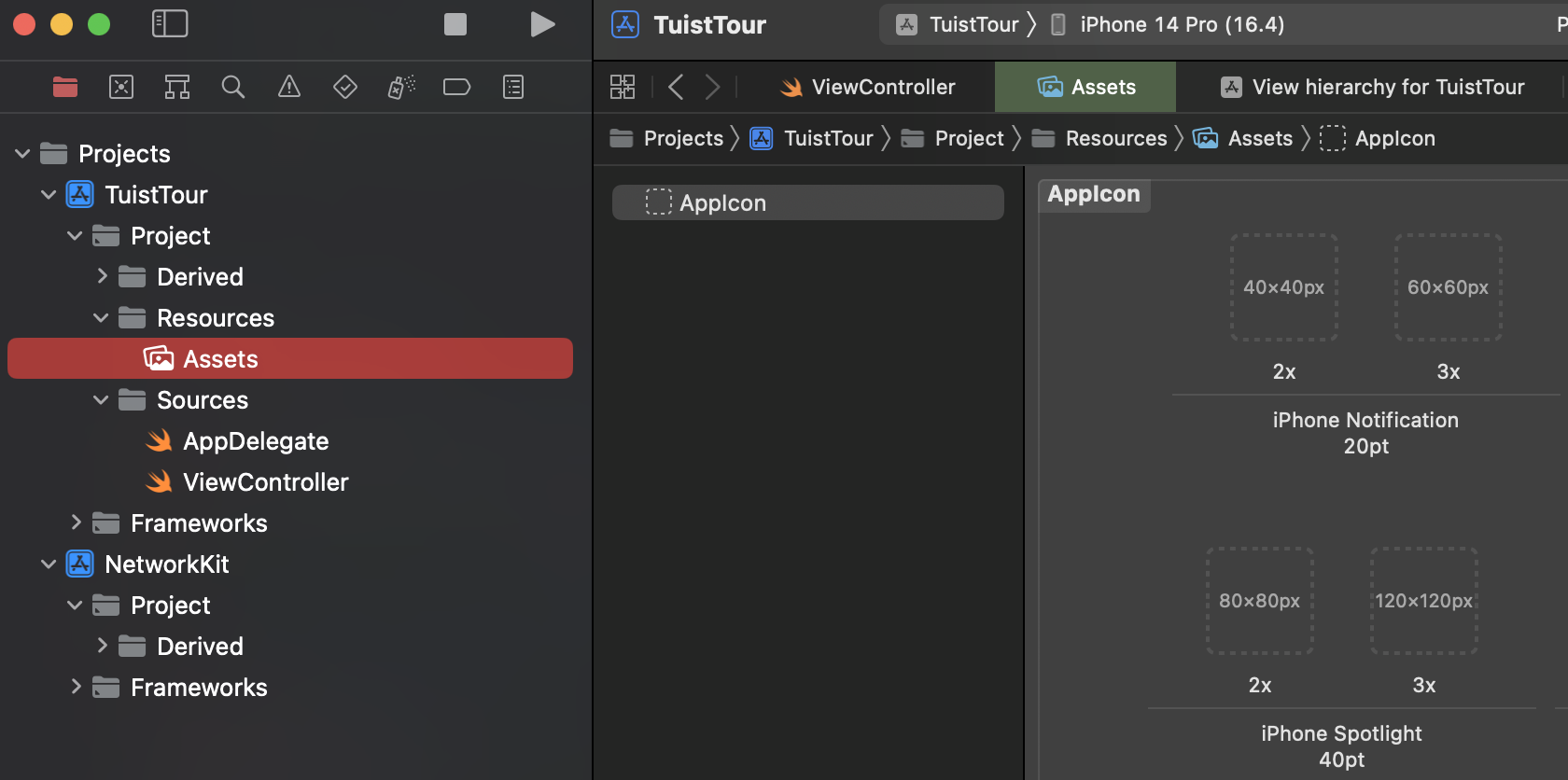Collapse the Projects root group
This screenshot has height=780, width=1568.
click(x=22, y=153)
